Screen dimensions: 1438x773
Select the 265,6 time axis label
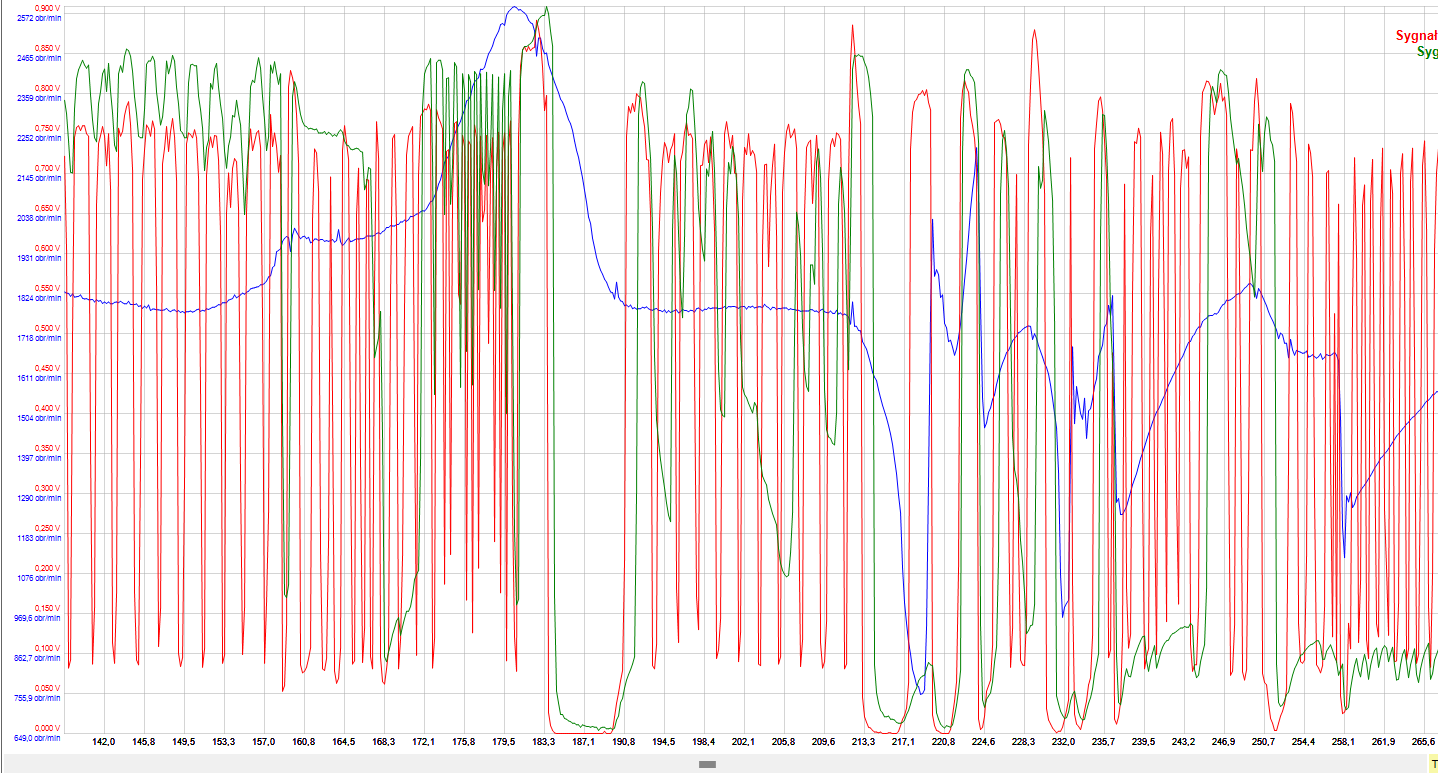[1423, 742]
